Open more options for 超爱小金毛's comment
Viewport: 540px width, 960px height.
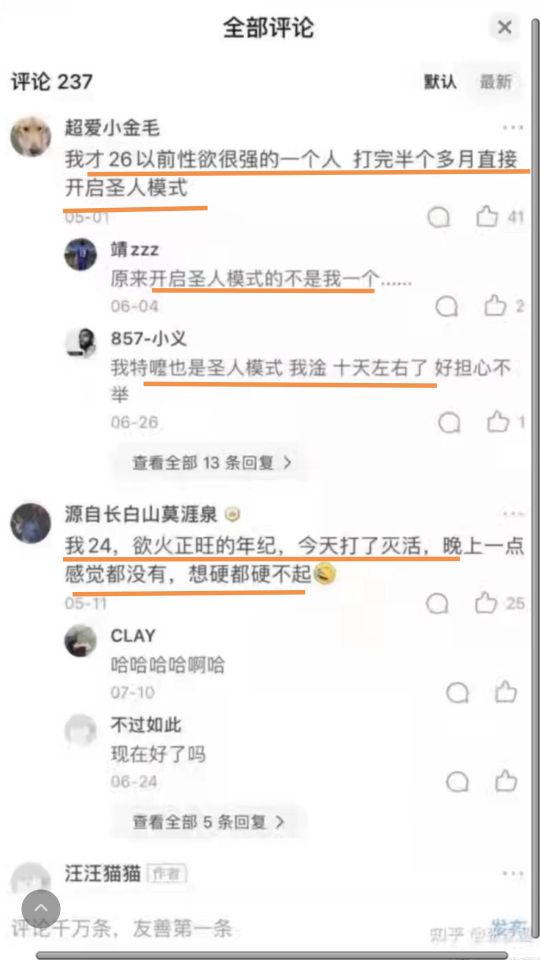(512, 127)
